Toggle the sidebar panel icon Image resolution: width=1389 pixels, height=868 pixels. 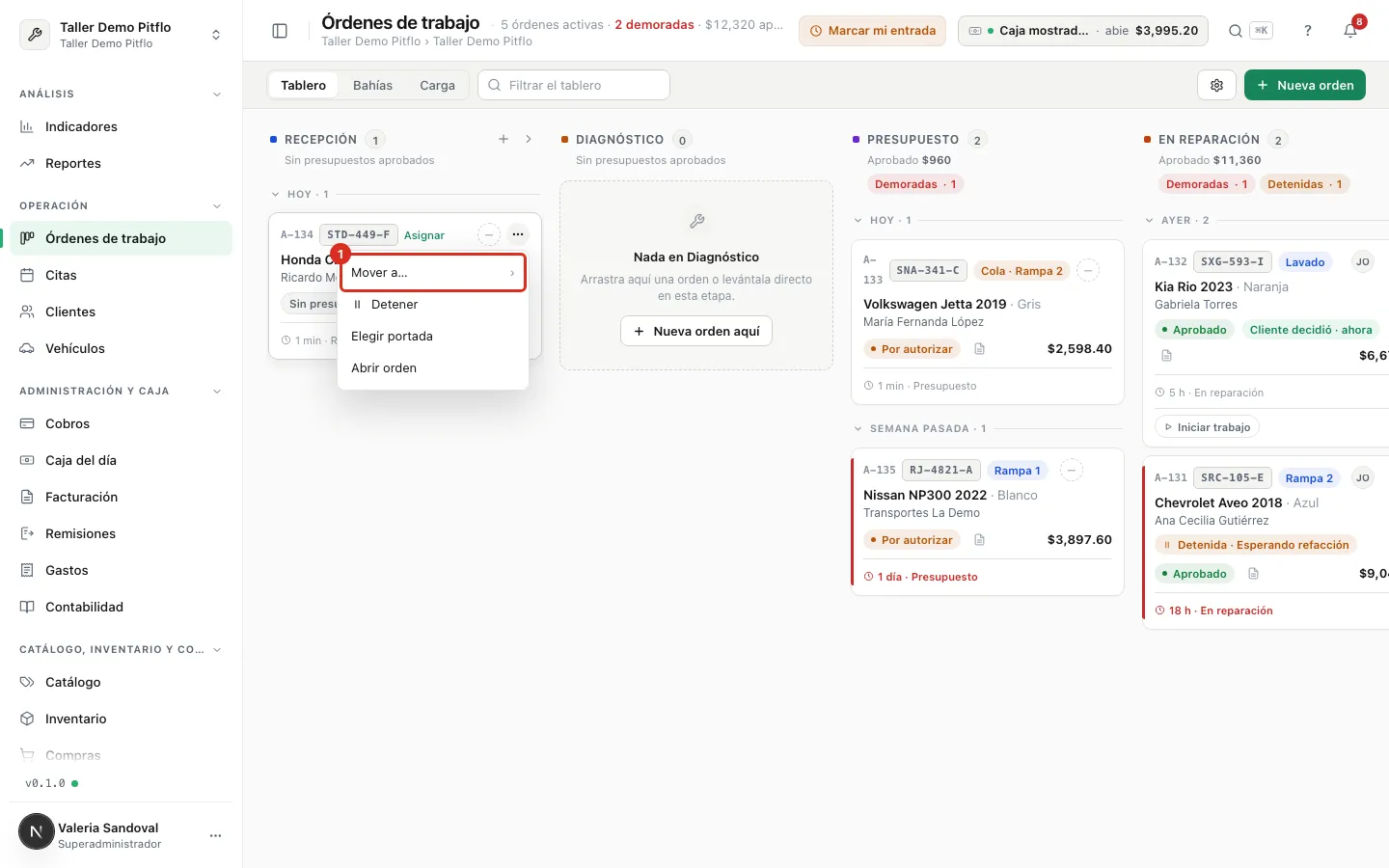coord(280,31)
